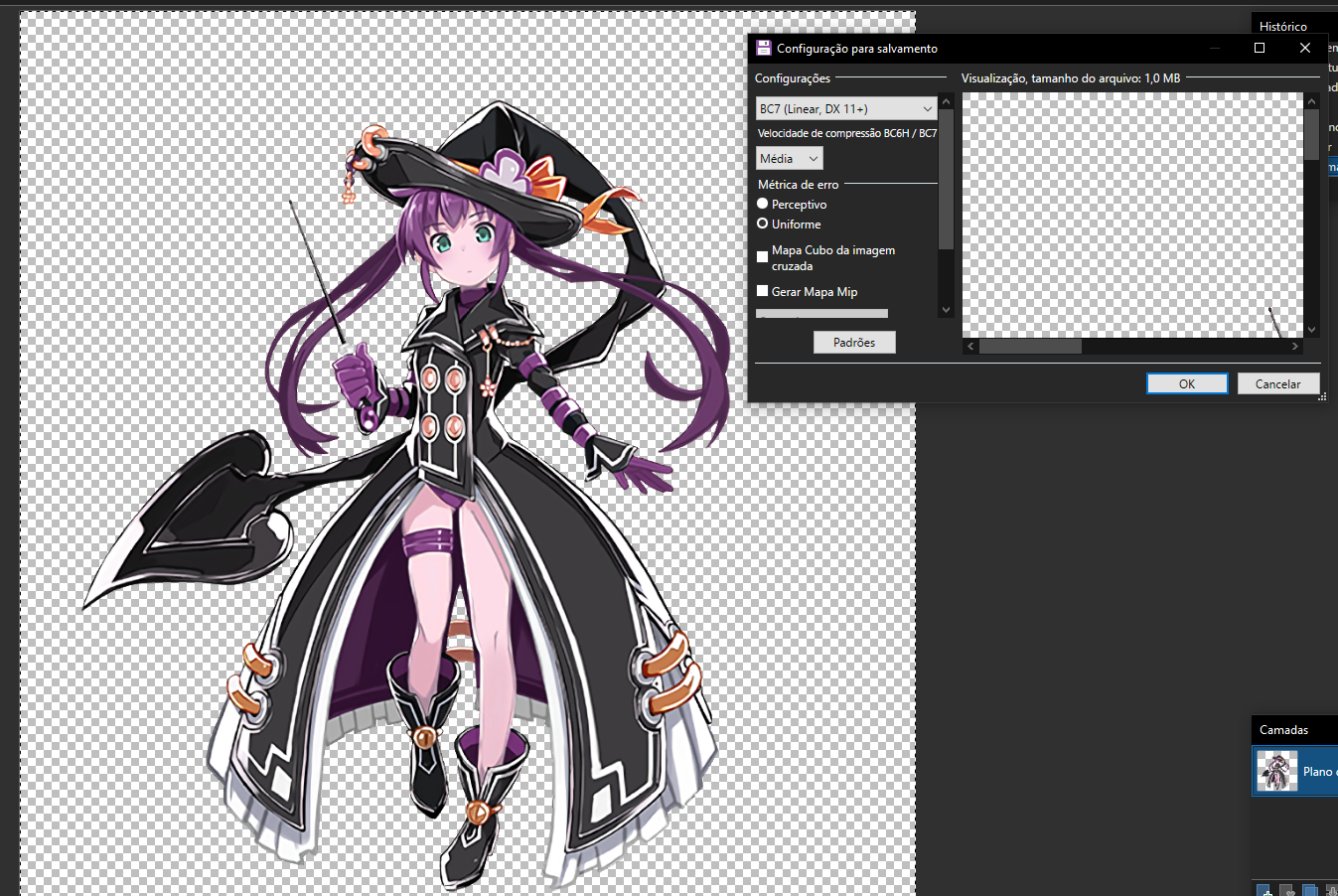The width and height of the screenshot is (1338, 896).
Task: Click the preview pane scroll-up arrow
Action: coord(1312,100)
